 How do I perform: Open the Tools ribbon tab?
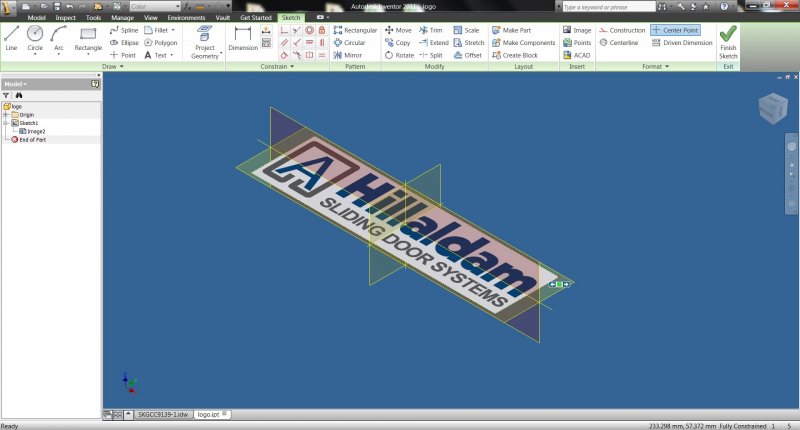pos(93,18)
